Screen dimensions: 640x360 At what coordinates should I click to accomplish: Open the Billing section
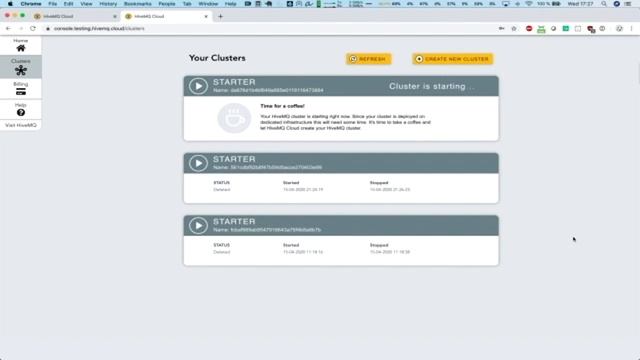click(20, 89)
